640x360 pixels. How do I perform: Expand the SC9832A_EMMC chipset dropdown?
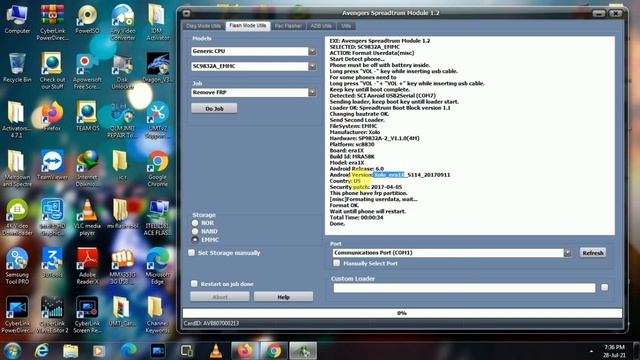click(312, 66)
